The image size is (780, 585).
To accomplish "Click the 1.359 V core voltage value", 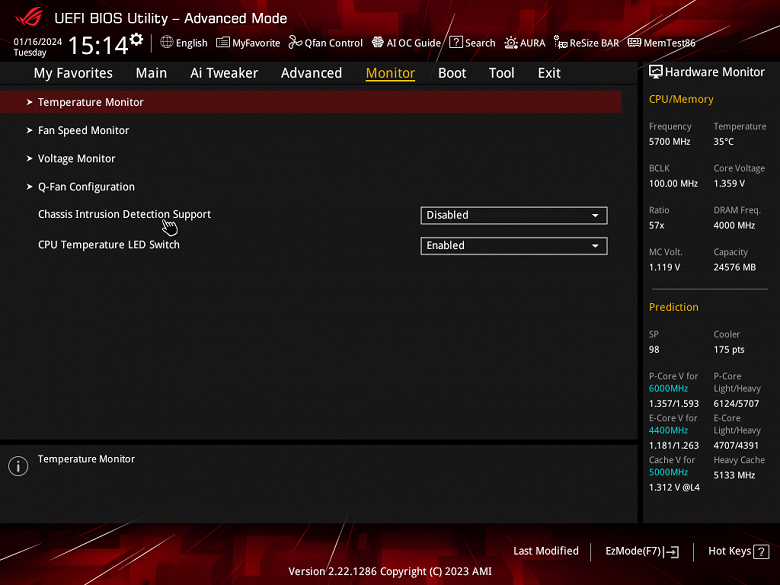I will (729, 184).
